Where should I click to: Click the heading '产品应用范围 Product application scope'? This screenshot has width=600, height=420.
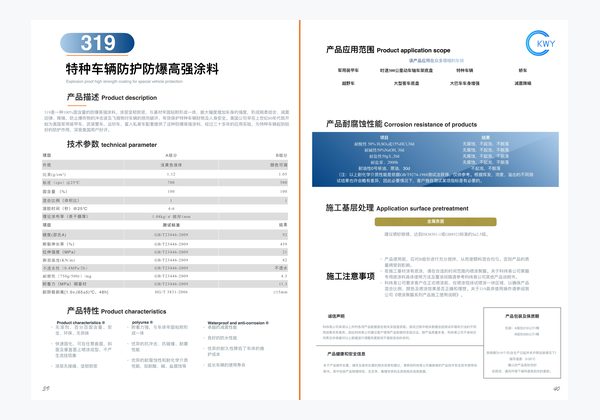(x=388, y=50)
